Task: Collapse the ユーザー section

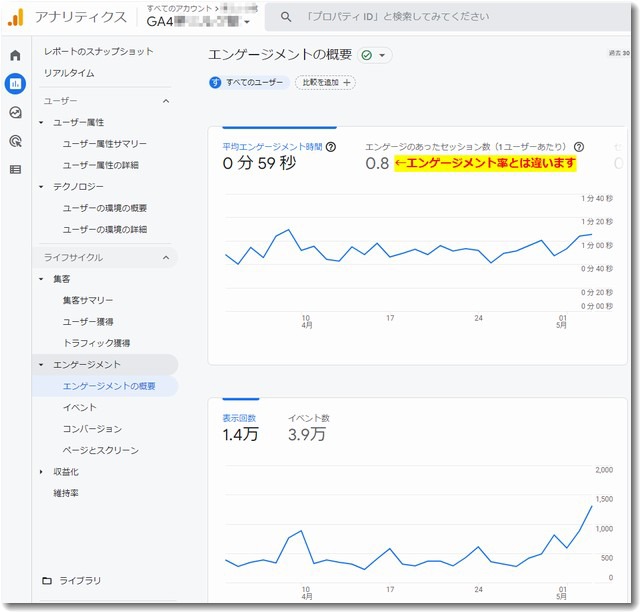Action: 166,101
